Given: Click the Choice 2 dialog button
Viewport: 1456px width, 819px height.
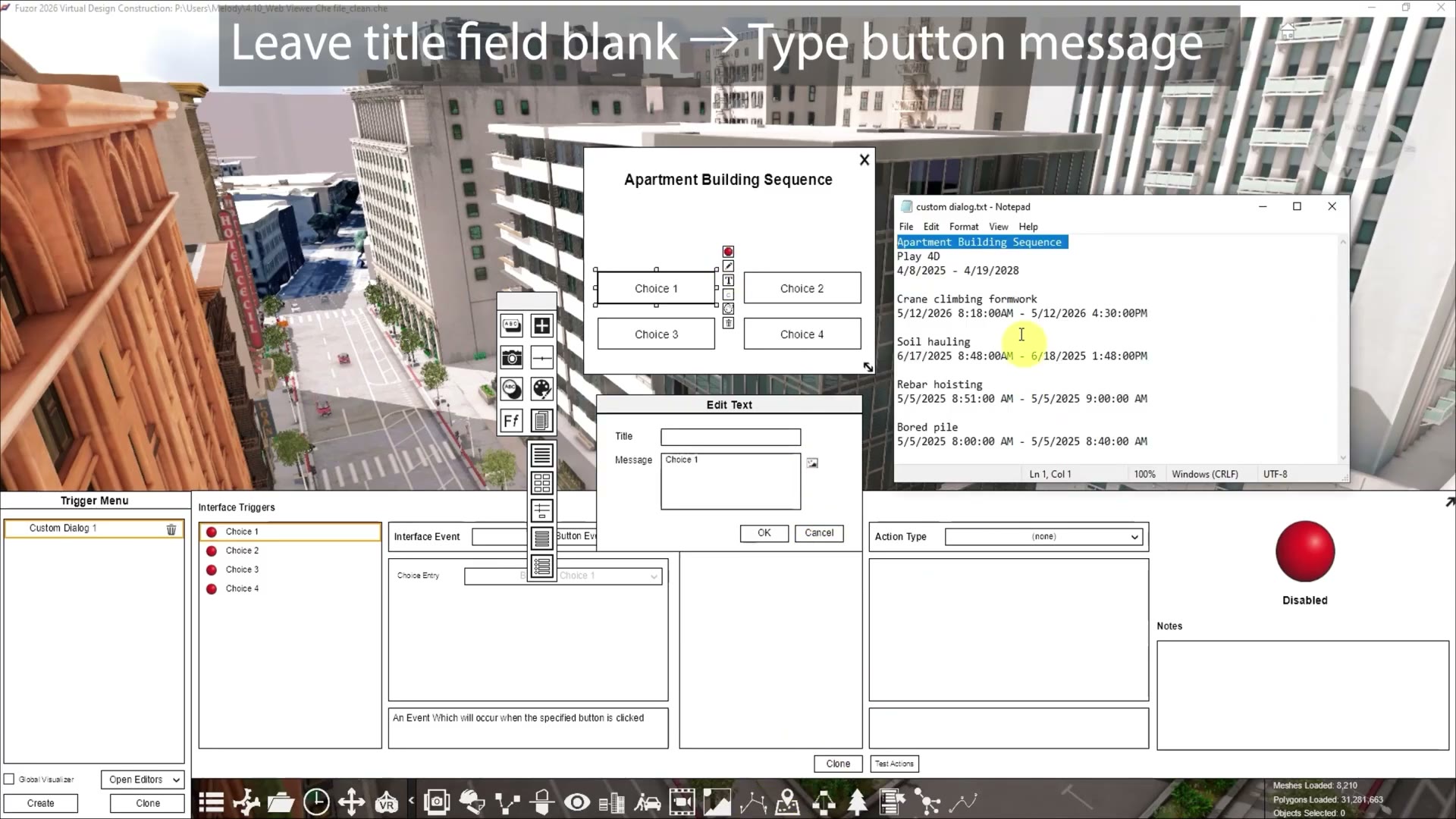Looking at the screenshot, I should [802, 288].
